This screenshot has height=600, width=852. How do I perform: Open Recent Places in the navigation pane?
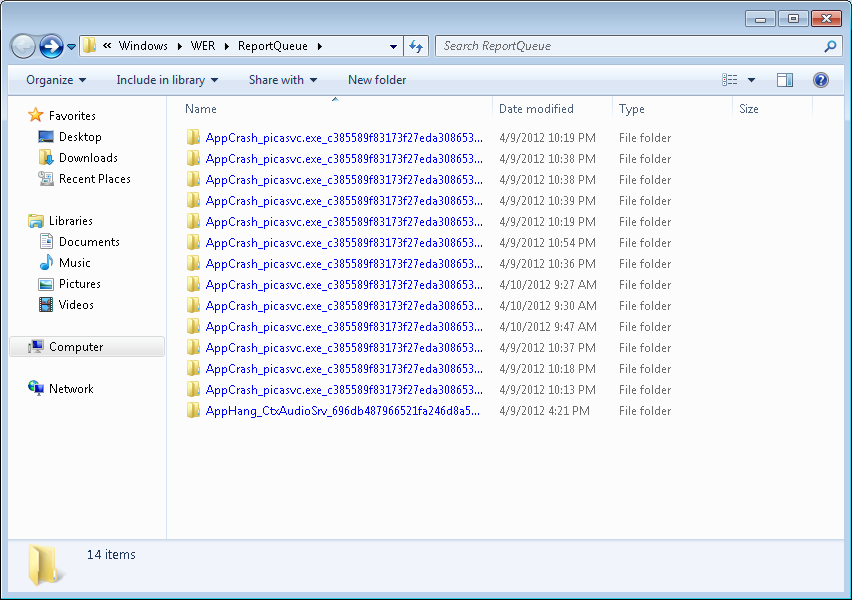pyautogui.click(x=95, y=179)
